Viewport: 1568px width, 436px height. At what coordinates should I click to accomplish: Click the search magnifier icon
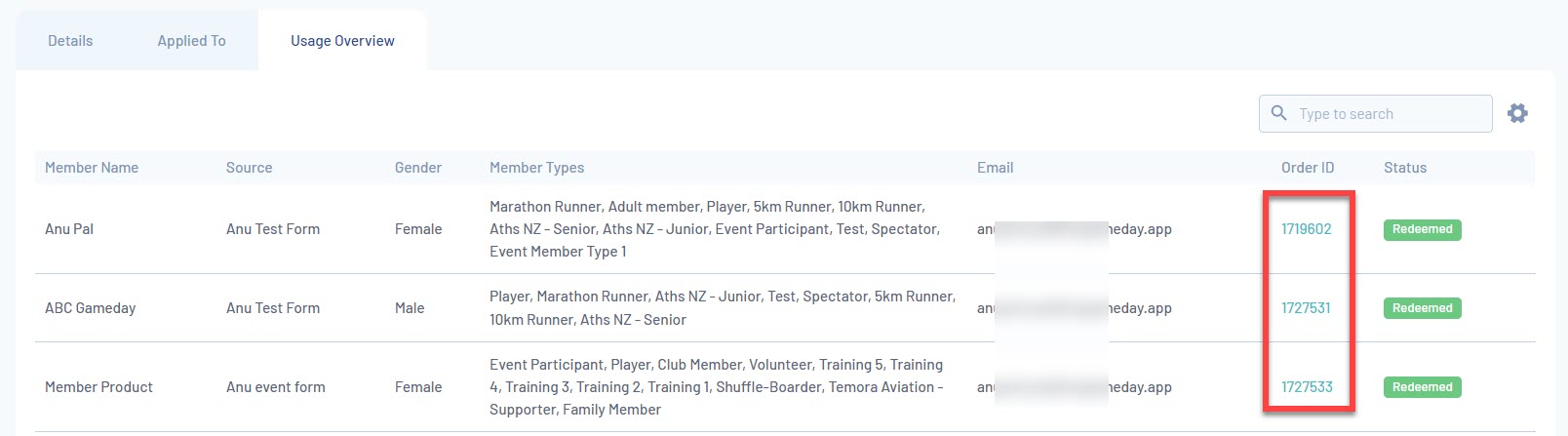pos(1278,113)
